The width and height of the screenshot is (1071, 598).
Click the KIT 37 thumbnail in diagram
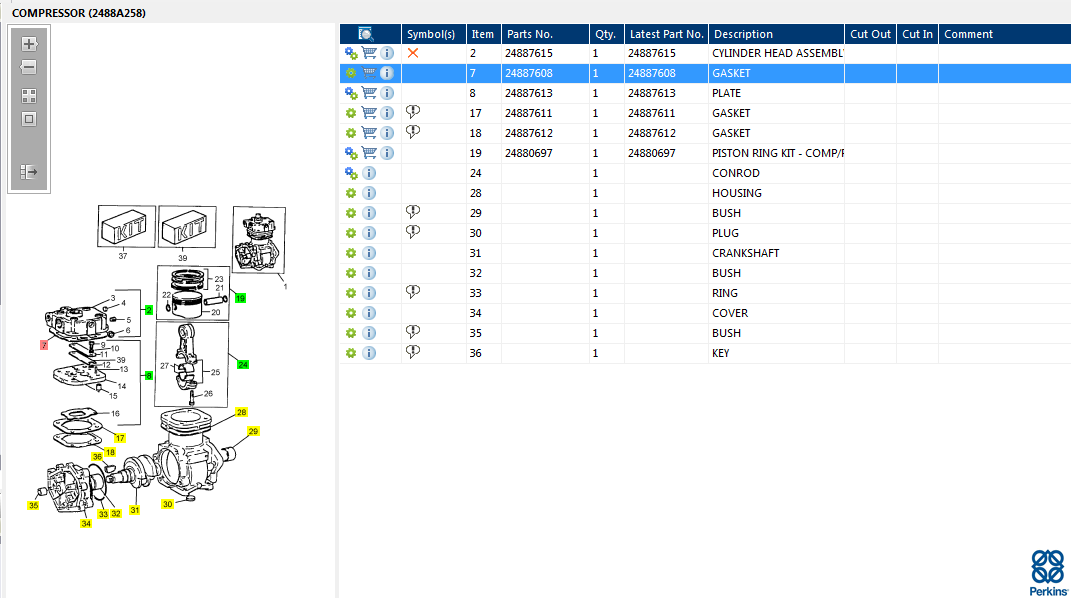coord(126,227)
